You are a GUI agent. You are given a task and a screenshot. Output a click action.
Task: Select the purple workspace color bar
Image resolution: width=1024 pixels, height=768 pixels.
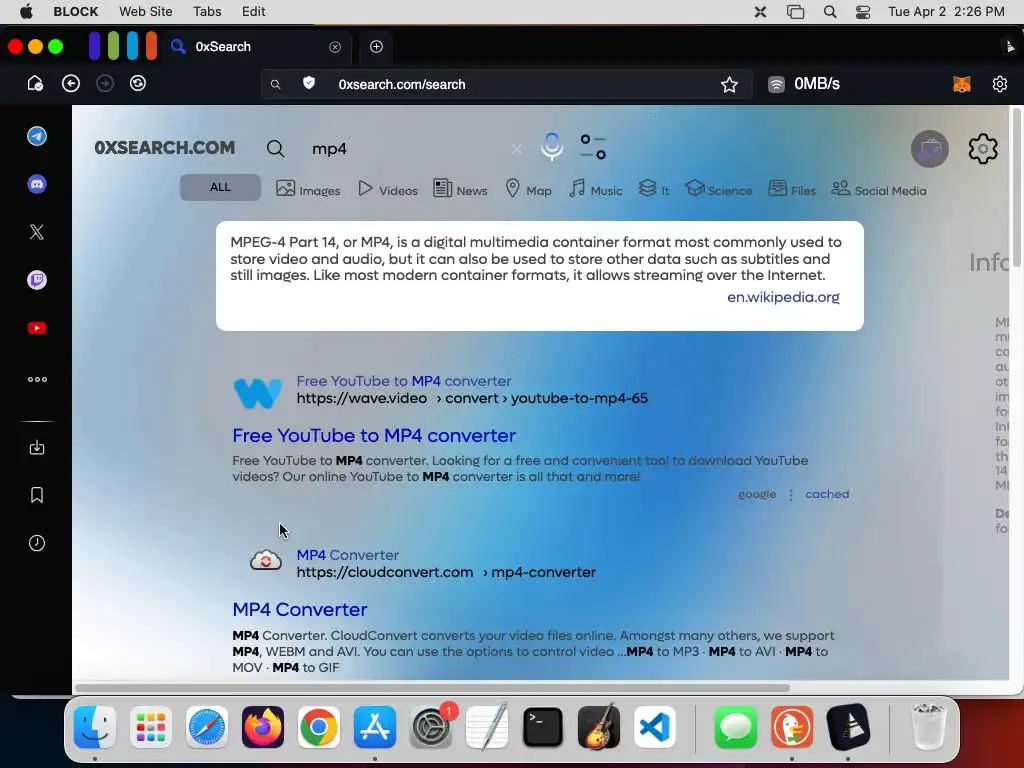tap(95, 46)
